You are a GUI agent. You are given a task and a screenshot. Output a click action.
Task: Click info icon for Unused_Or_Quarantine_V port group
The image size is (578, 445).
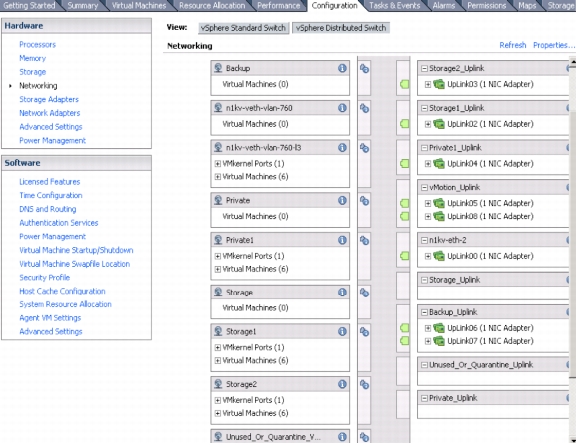coord(342,437)
